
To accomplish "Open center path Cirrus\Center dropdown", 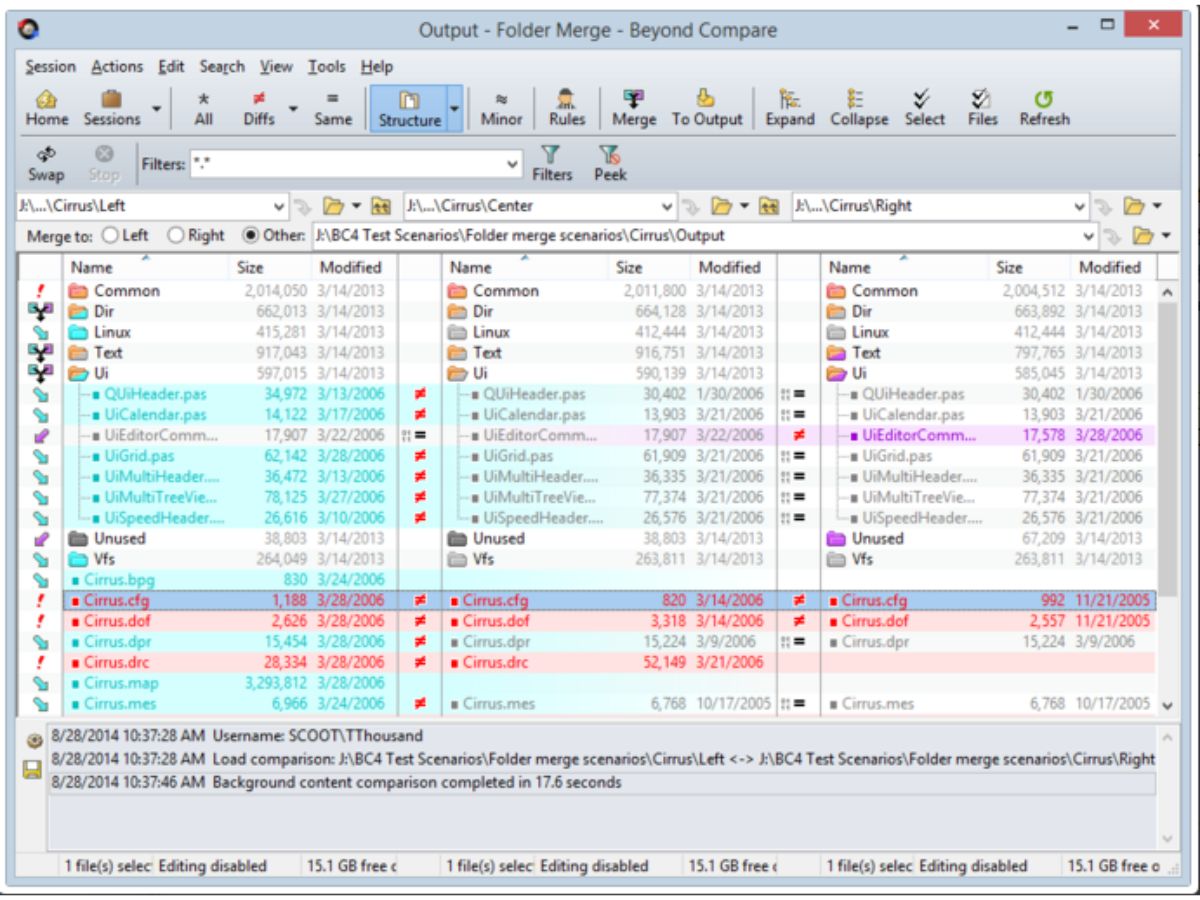I will coord(668,207).
